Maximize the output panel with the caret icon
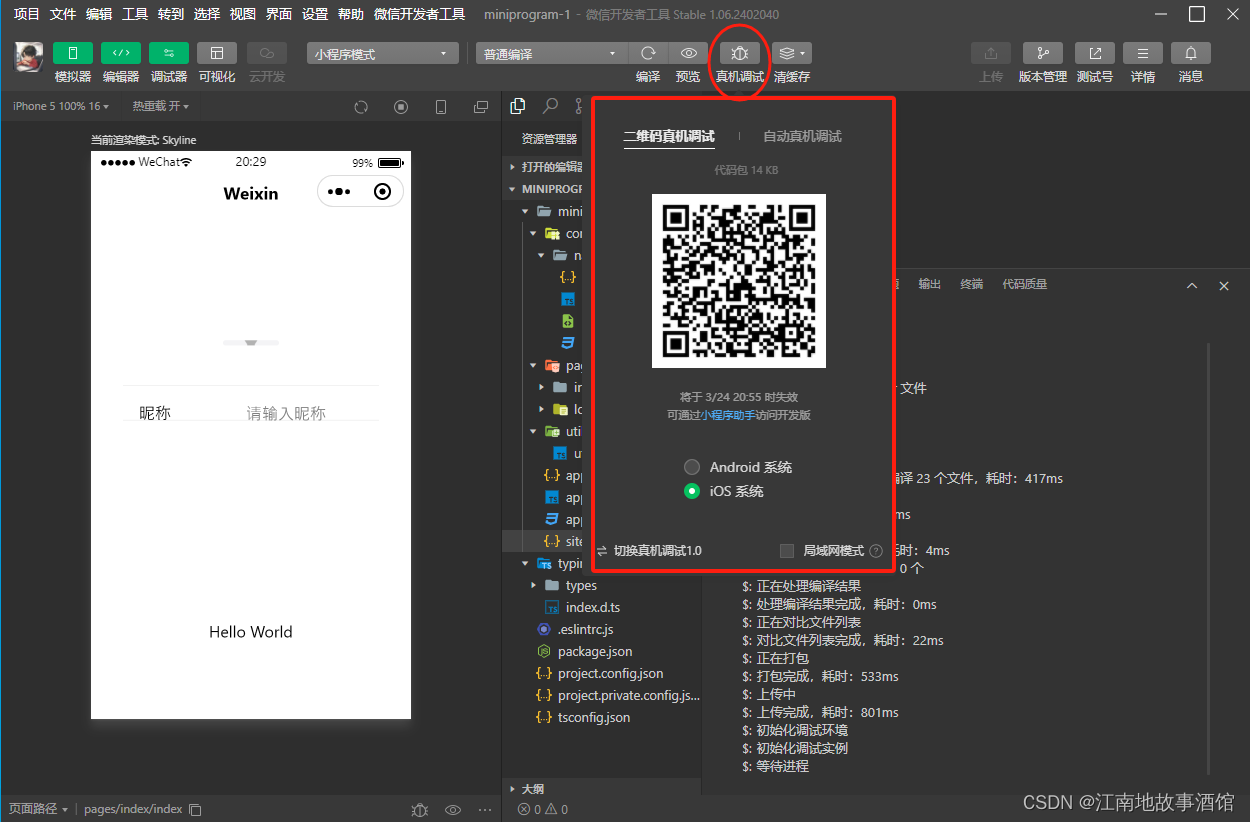Viewport: 1250px width, 822px height. coord(1192,286)
